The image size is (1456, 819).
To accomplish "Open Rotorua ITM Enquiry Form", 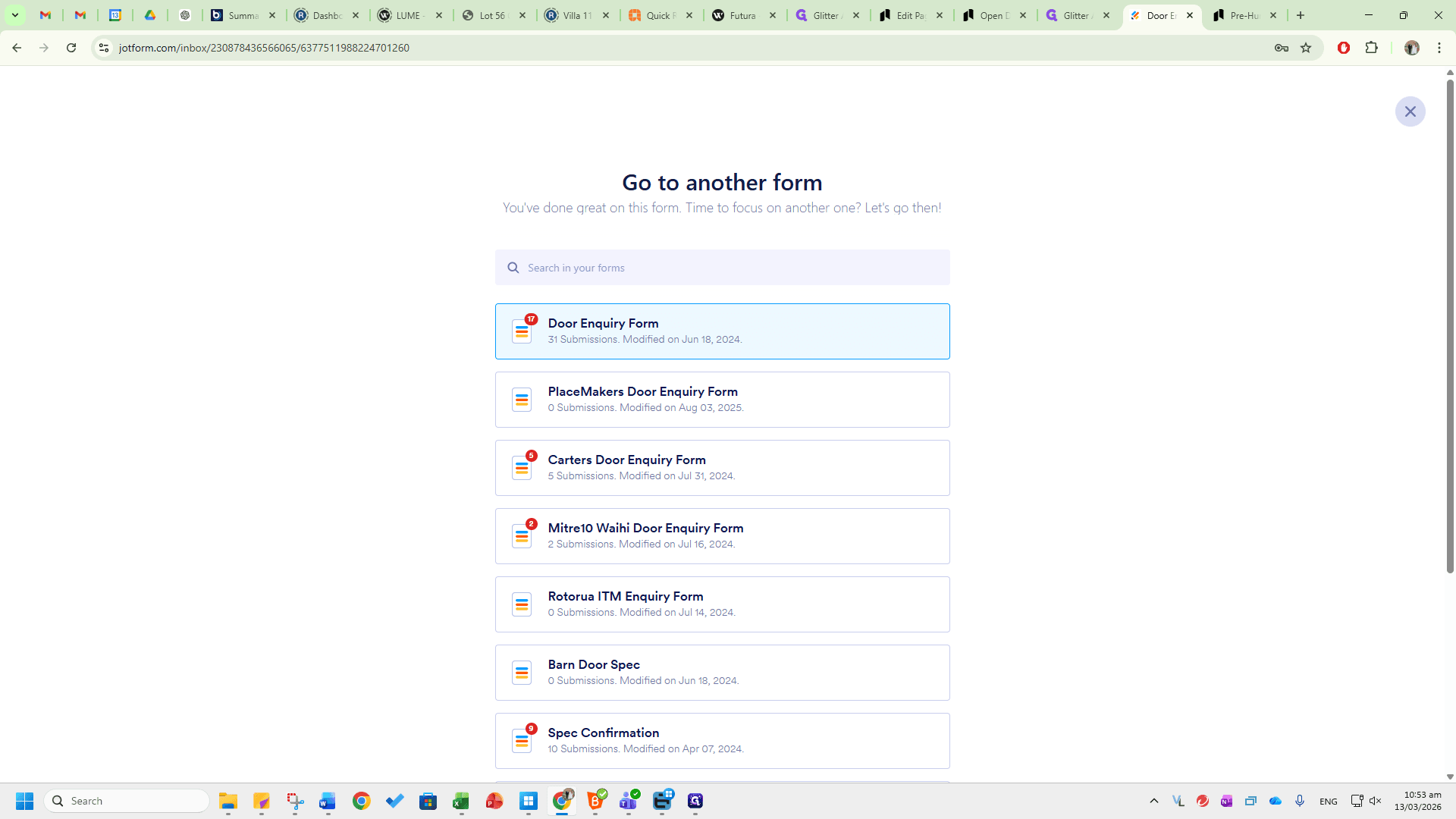I will [722, 604].
